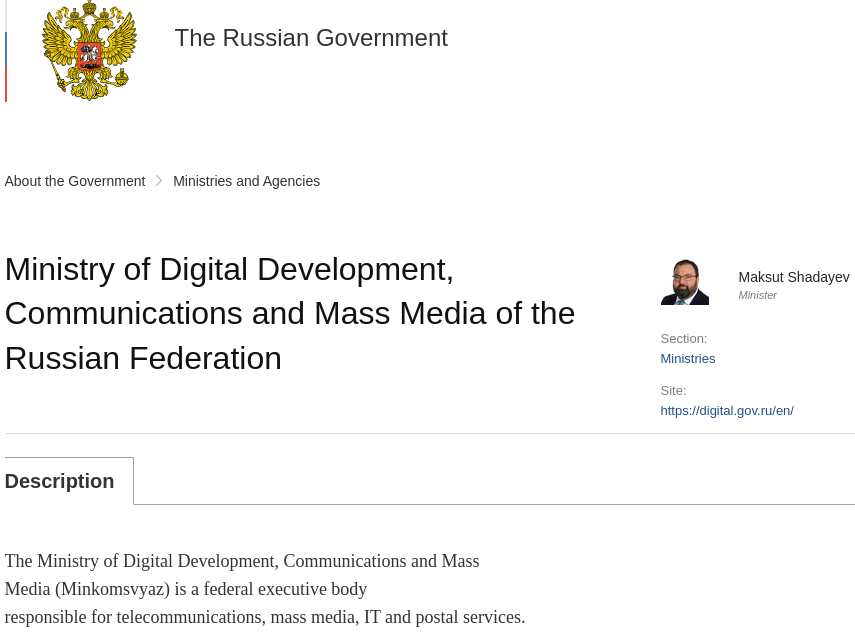The height and width of the screenshot is (635, 855).
Task: Open the About the Government breadcrumb item
Action: coord(74,181)
